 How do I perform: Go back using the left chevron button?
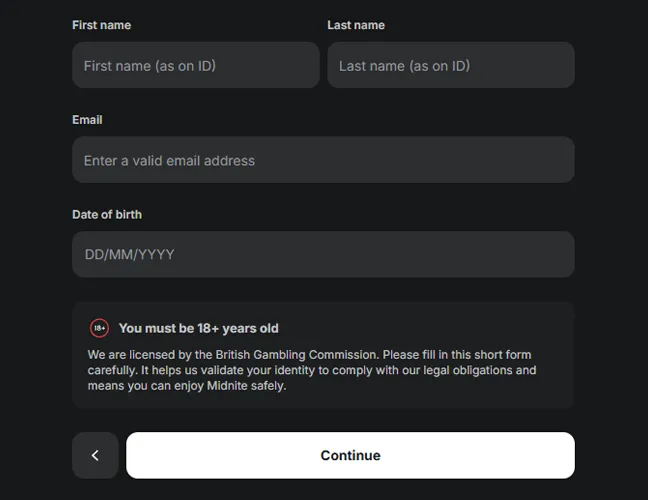pyautogui.click(x=95, y=455)
